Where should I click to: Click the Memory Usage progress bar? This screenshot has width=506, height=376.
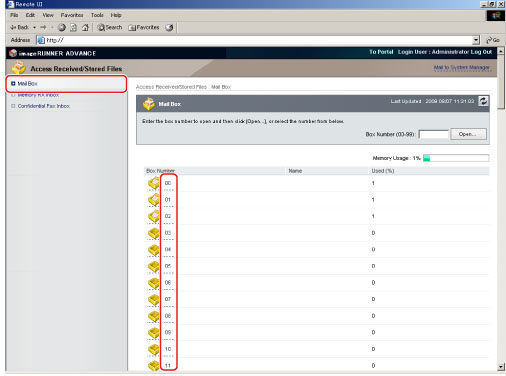click(x=456, y=158)
